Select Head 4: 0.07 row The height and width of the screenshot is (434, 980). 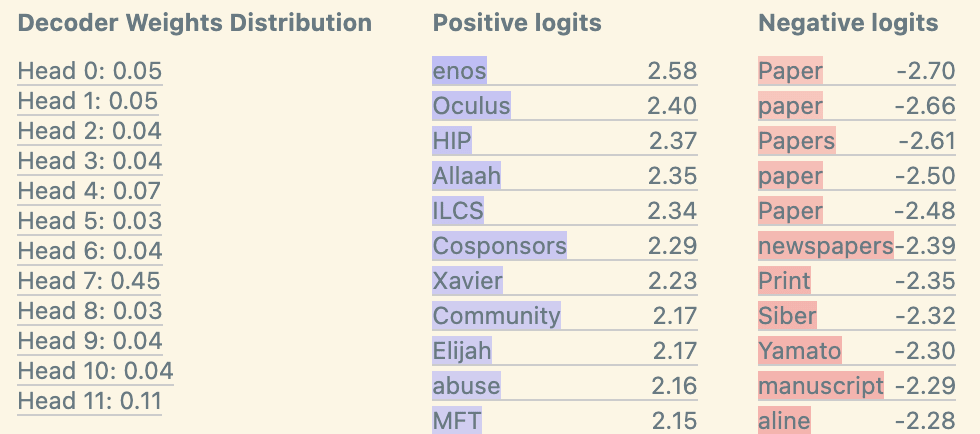point(89,191)
